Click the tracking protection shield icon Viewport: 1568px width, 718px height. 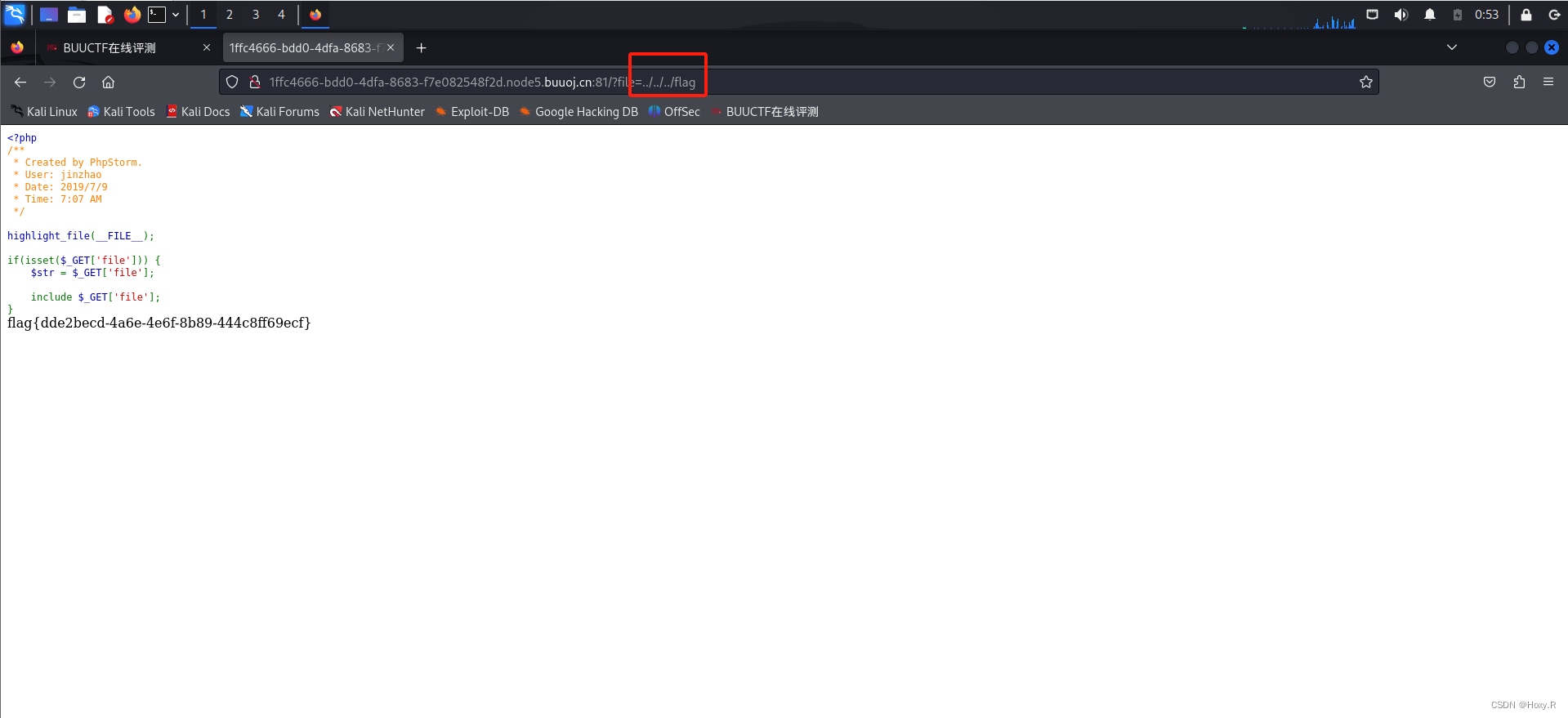(232, 82)
